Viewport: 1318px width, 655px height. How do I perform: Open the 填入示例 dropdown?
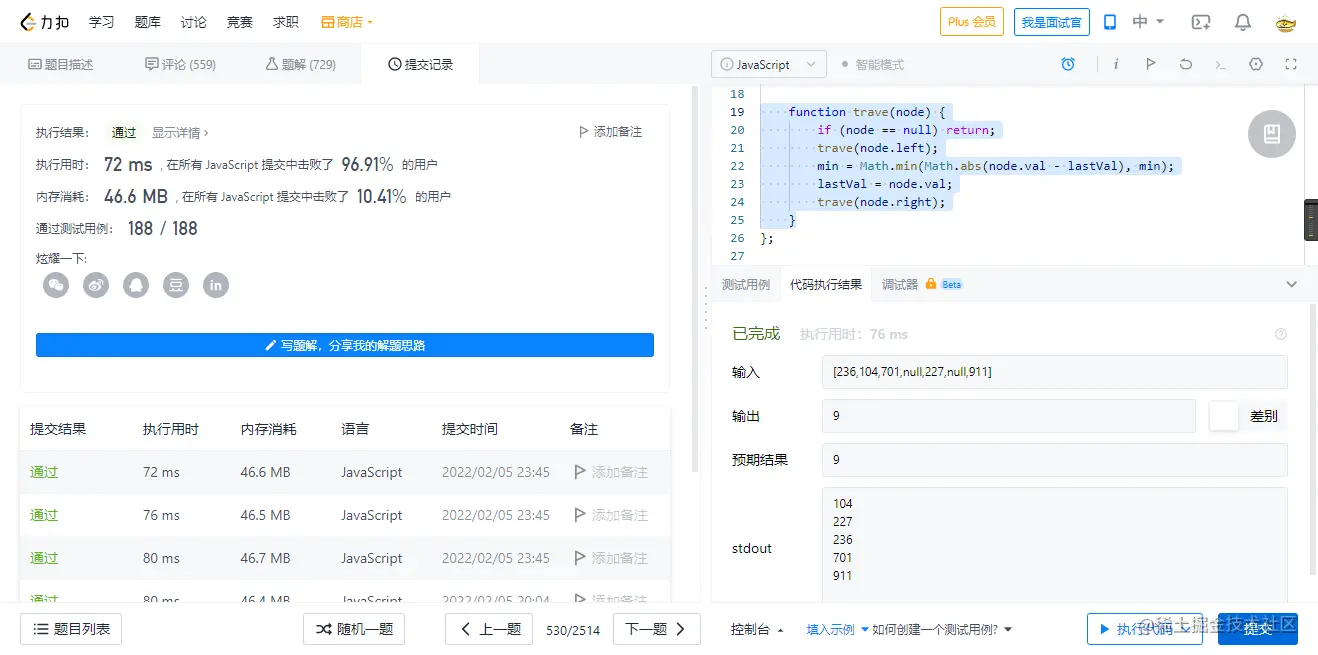838,629
